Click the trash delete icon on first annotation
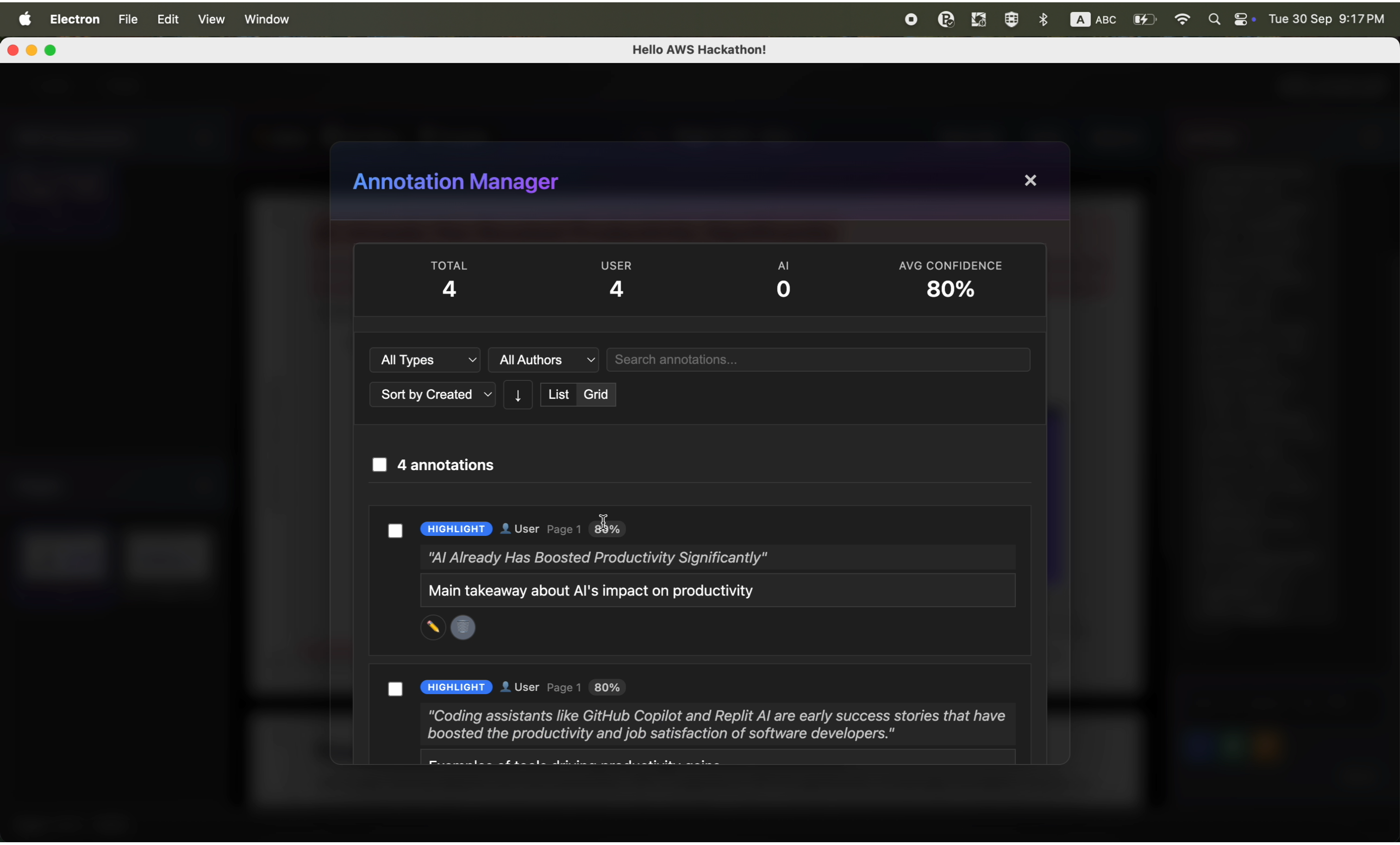The width and height of the screenshot is (1400, 845). coord(463,628)
